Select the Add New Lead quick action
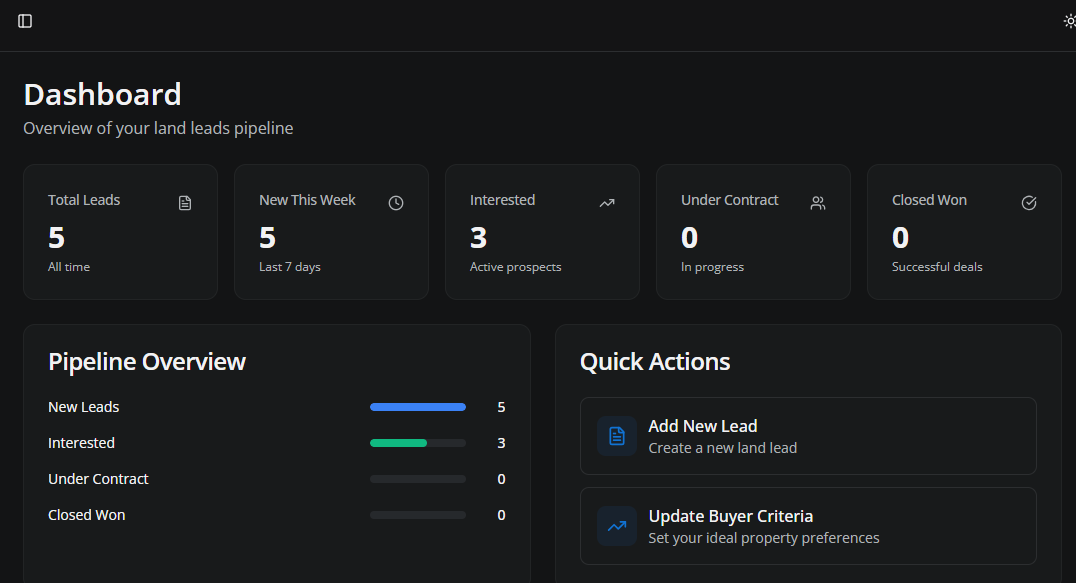 (808, 435)
